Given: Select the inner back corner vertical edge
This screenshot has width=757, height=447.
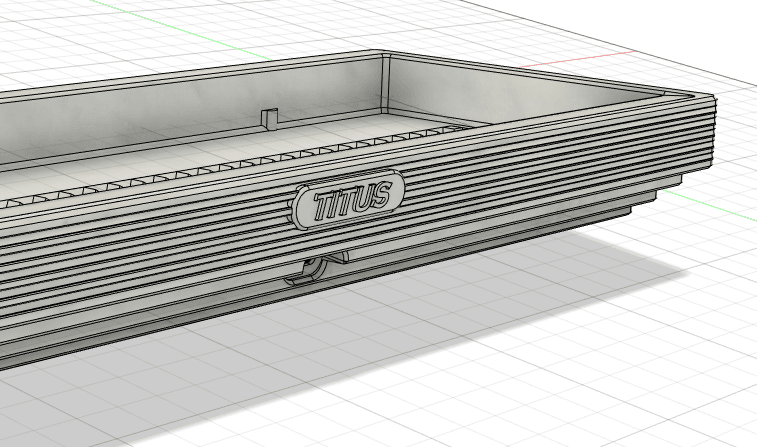Looking at the screenshot, I should pos(387,82).
